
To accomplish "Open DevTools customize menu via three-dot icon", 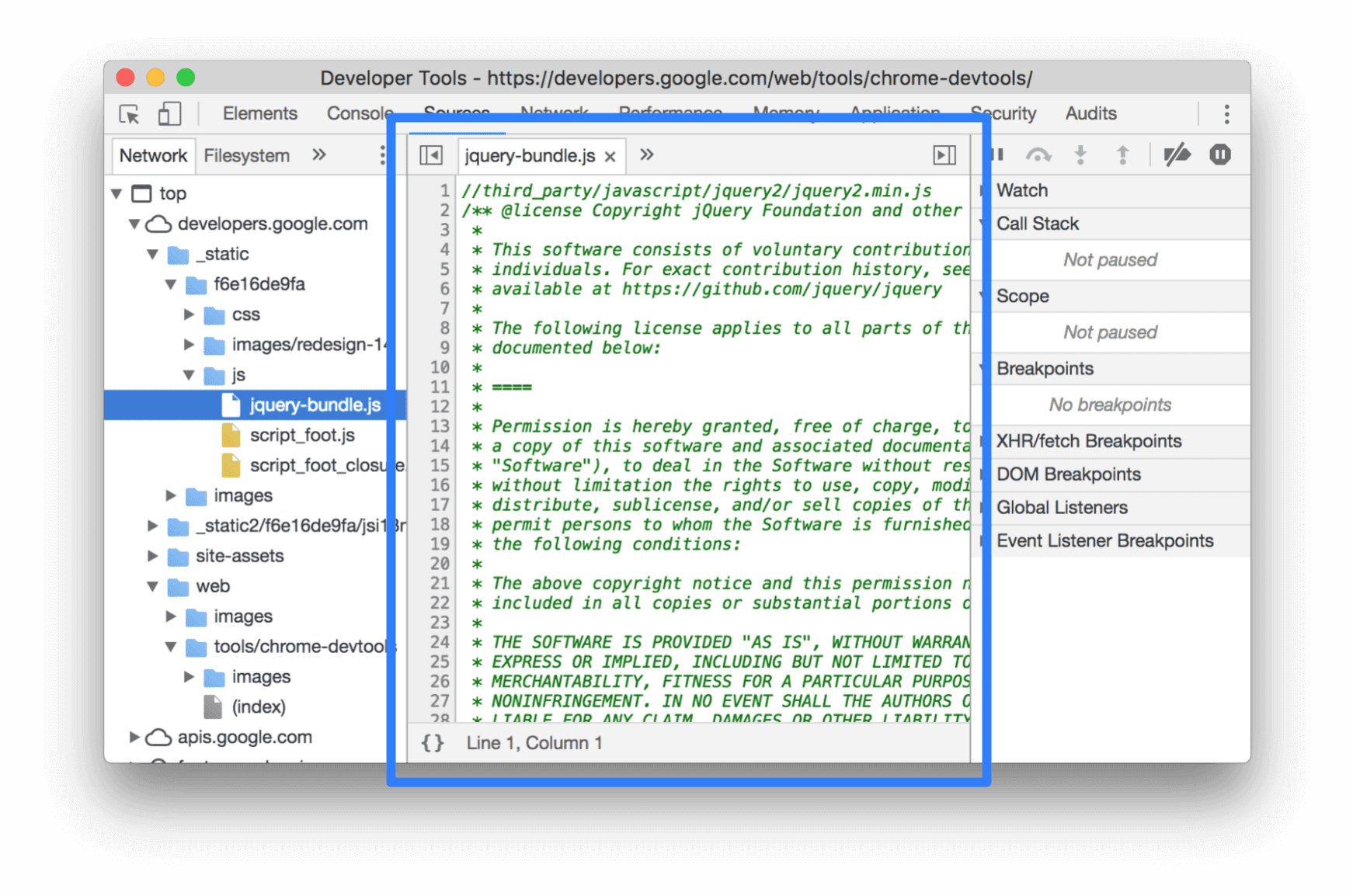I will click(1226, 114).
